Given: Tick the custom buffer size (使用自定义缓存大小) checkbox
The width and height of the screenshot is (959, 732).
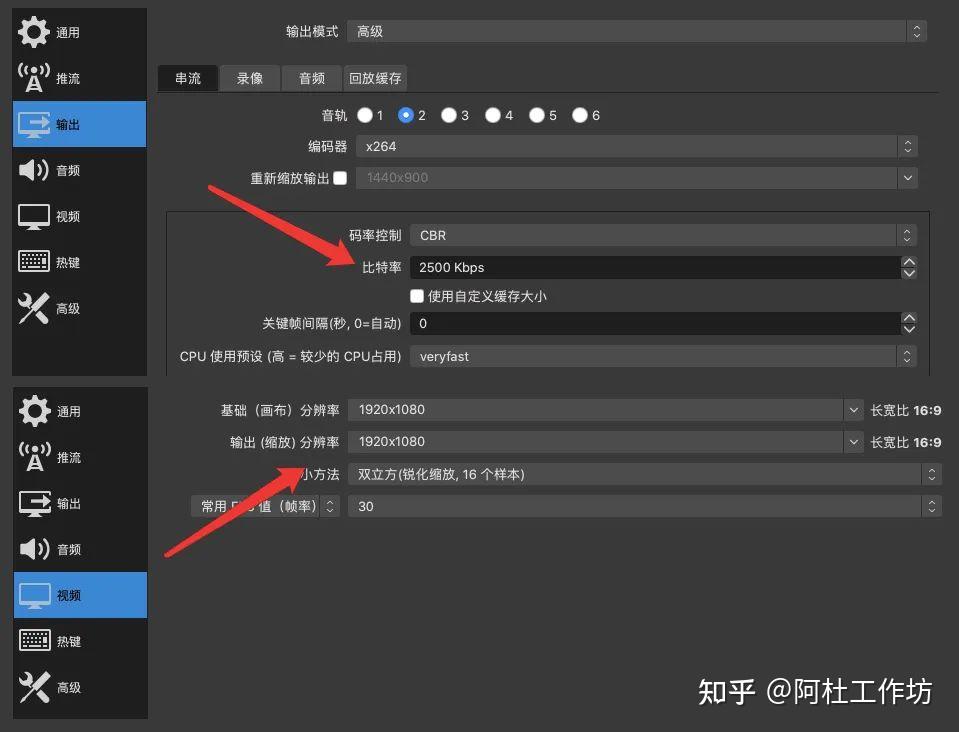Looking at the screenshot, I should point(417,296).
